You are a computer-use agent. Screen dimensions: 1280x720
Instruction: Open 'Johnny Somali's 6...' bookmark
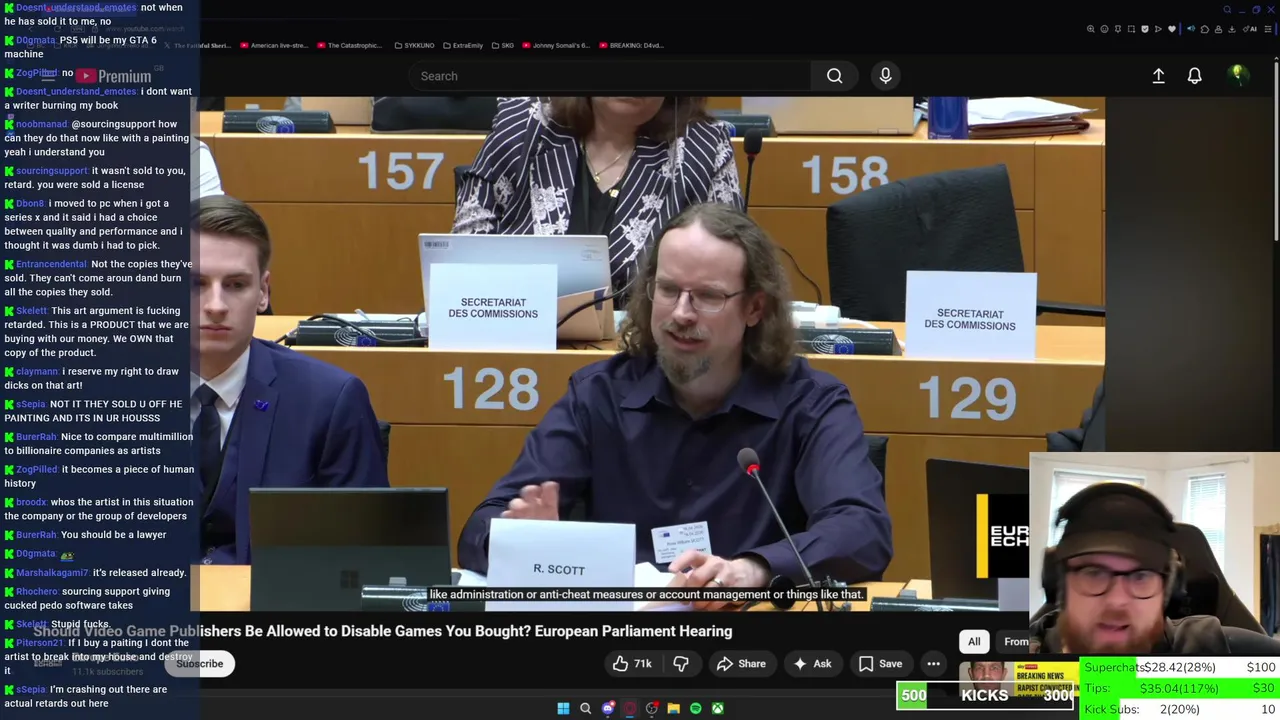555,45
